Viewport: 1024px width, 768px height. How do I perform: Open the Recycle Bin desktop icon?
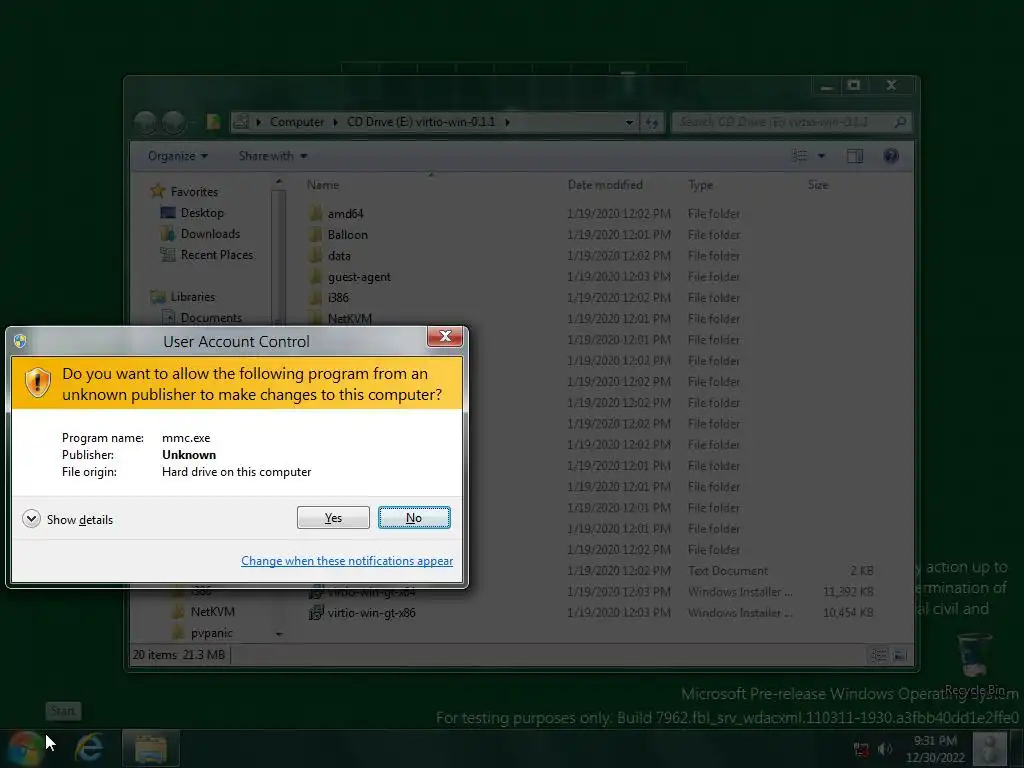click(x=974, y=663)
